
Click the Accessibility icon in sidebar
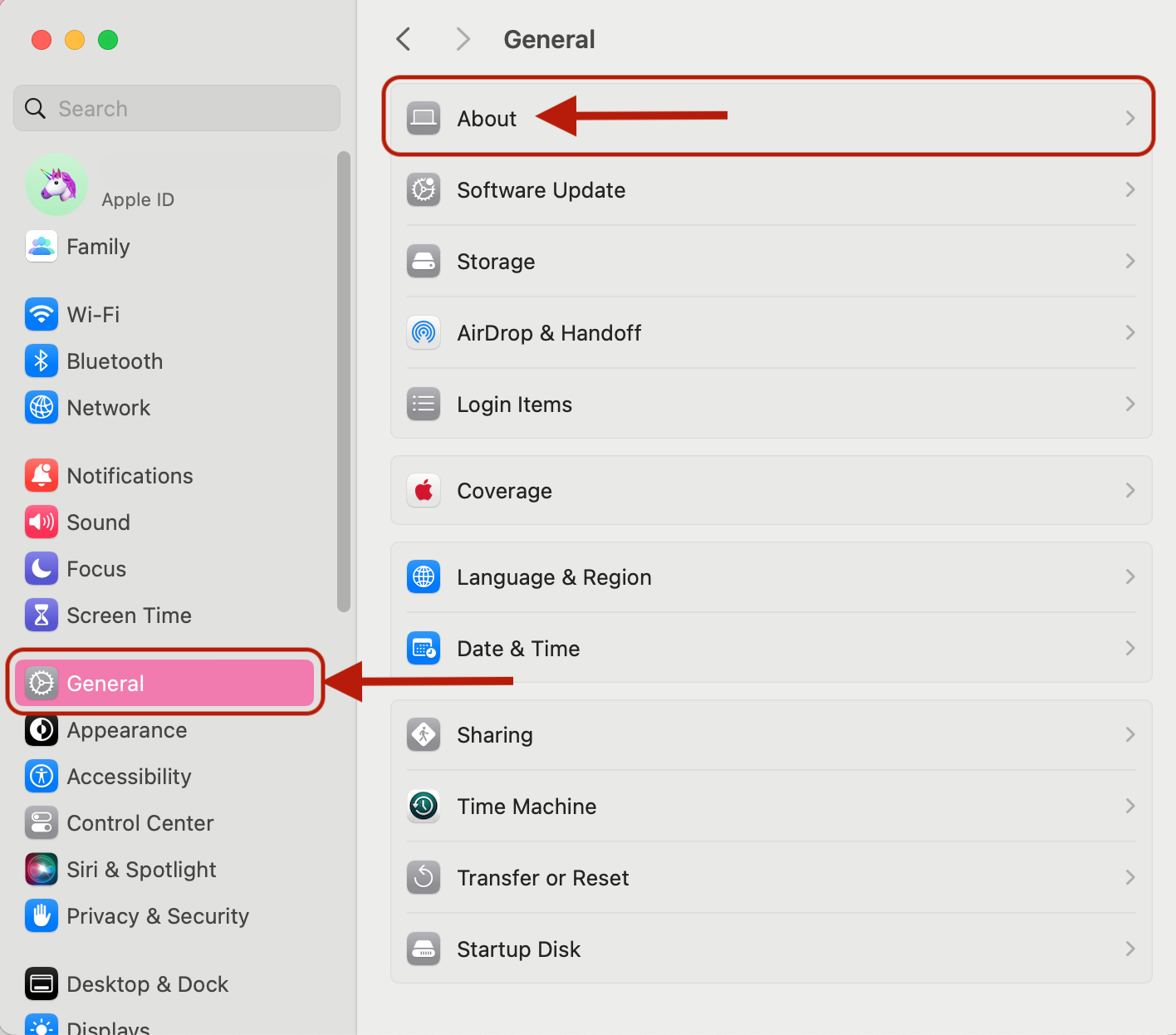tap(42, 776)
